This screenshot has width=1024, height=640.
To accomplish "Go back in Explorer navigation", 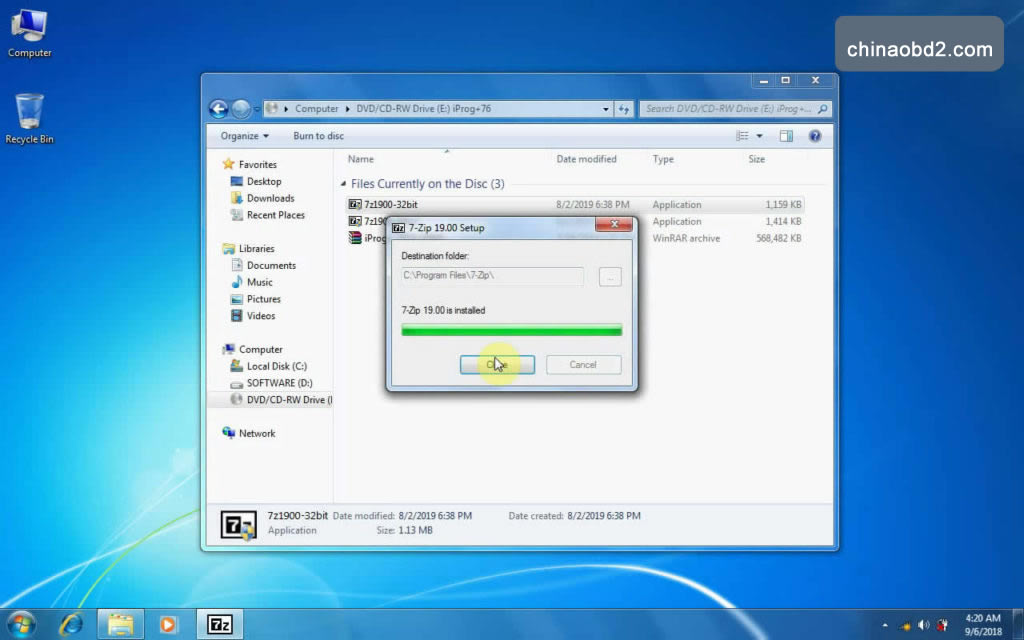I will [219, 108].
